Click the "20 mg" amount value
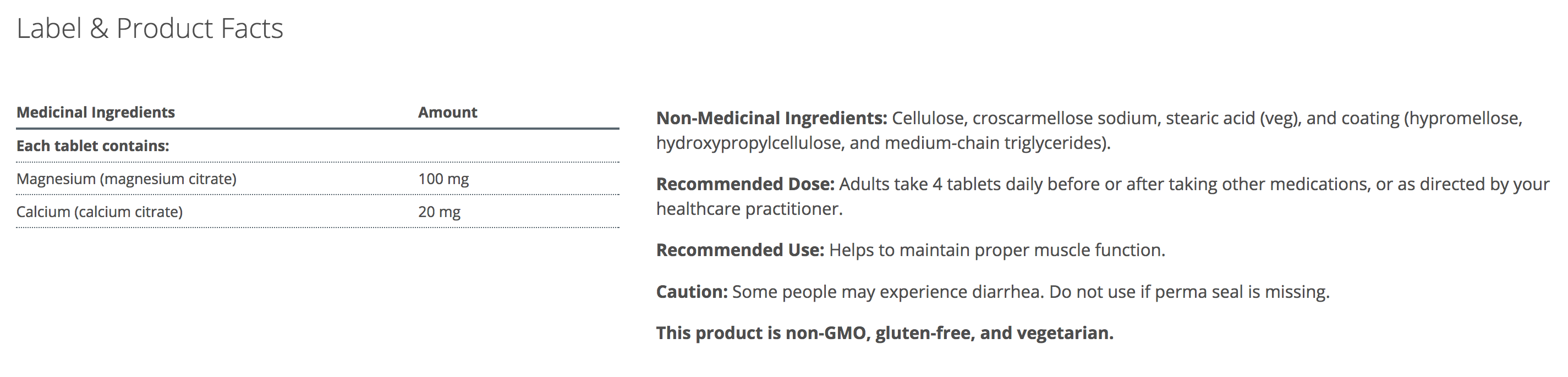1568x377 pixels. 439,212
